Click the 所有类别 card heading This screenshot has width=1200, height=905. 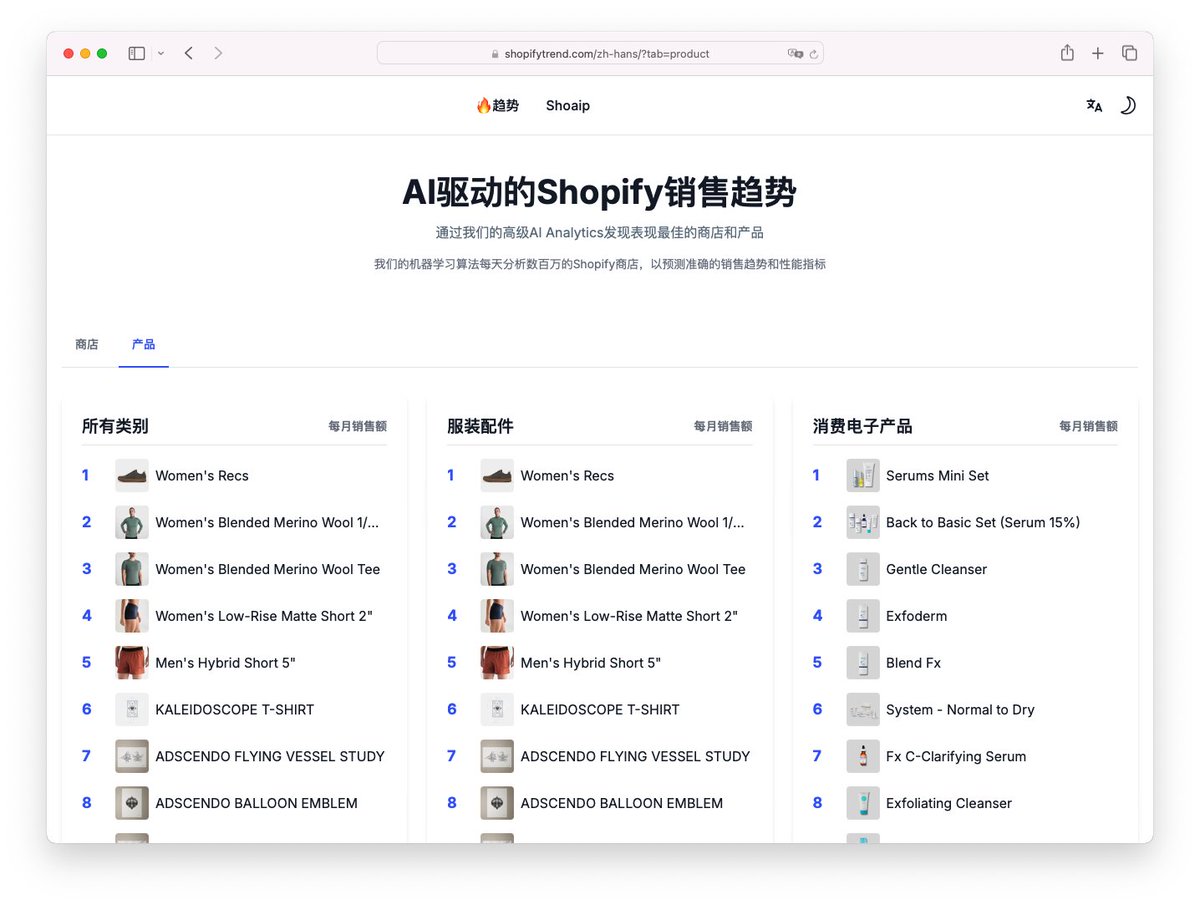(115, 426)
